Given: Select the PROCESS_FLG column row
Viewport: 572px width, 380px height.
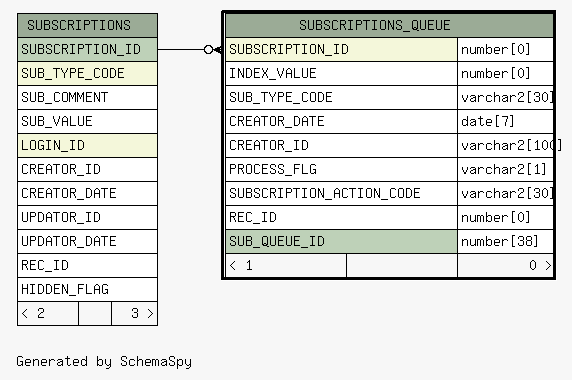Looking at the screenshot, I should 341,169.
